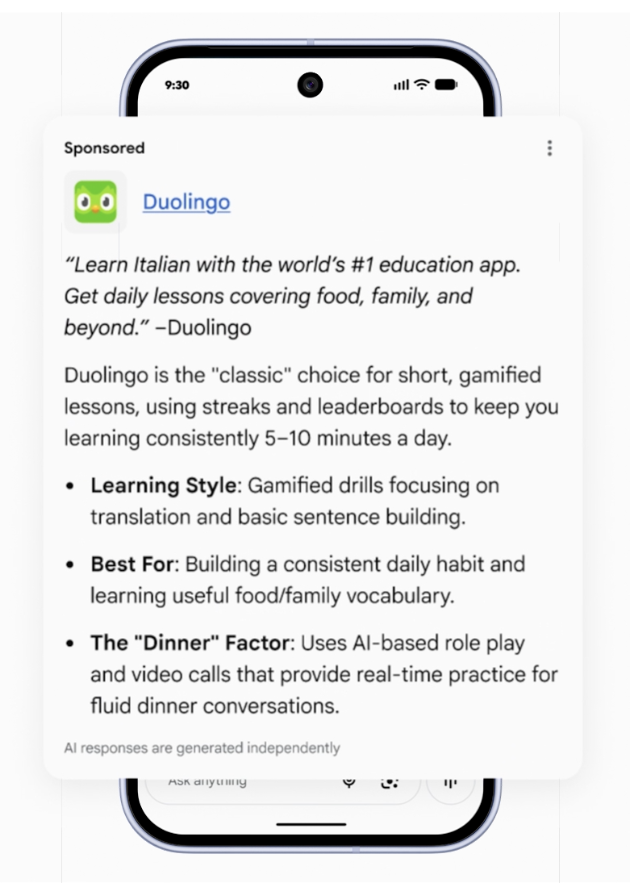Click the "Learning Style" bullet heading
The width and height of the screenshot is (636, 894).
pos(163,485)
